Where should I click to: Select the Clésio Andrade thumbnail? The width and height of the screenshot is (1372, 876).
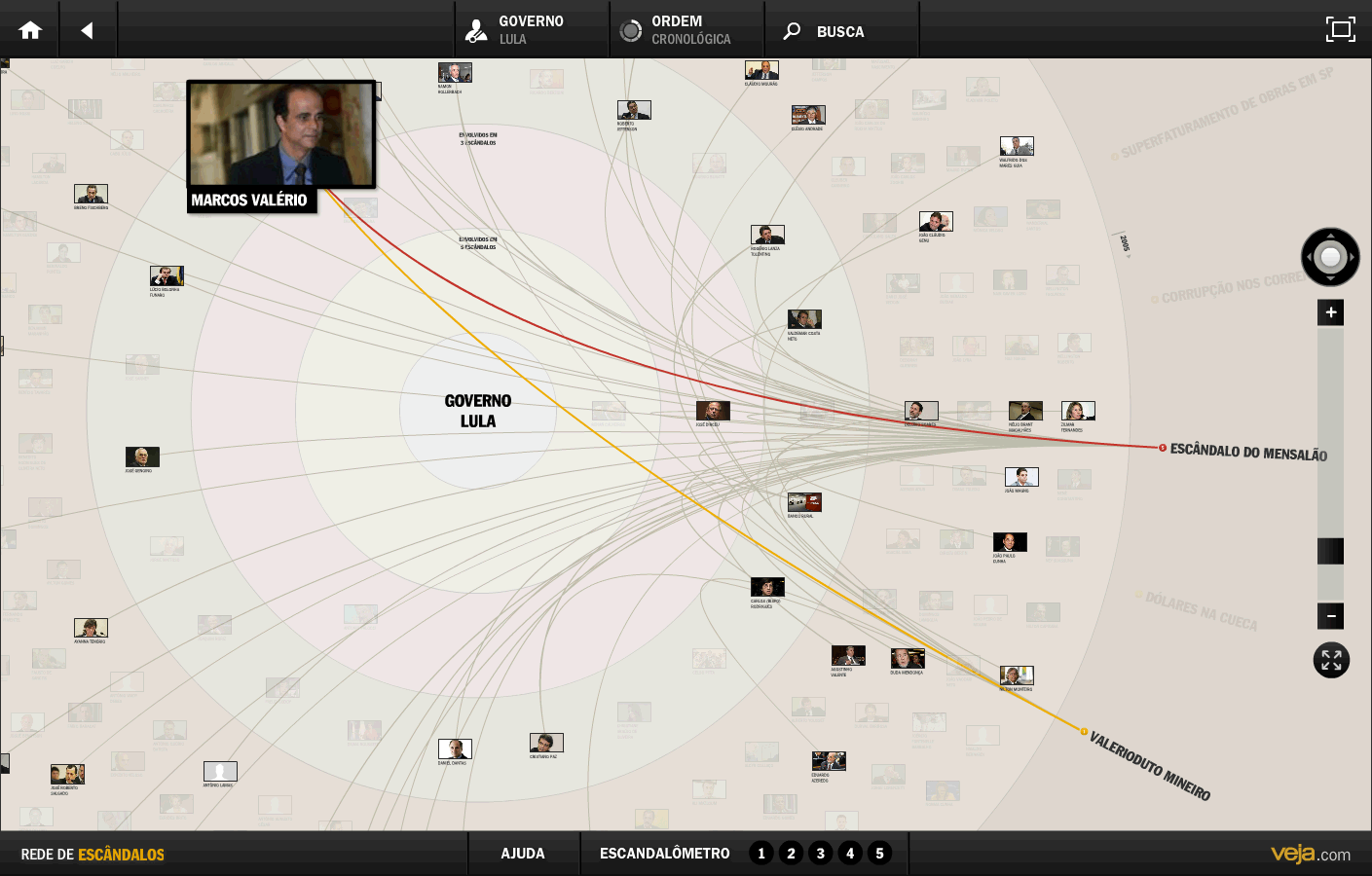[808, 115]
